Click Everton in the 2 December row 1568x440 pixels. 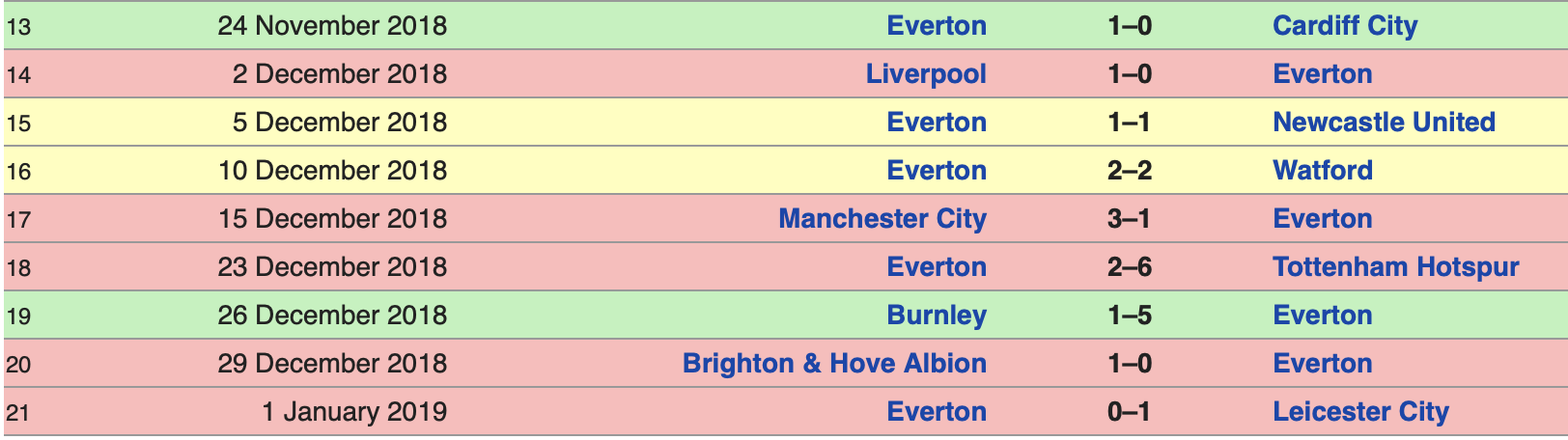(x=1323, y=74)
